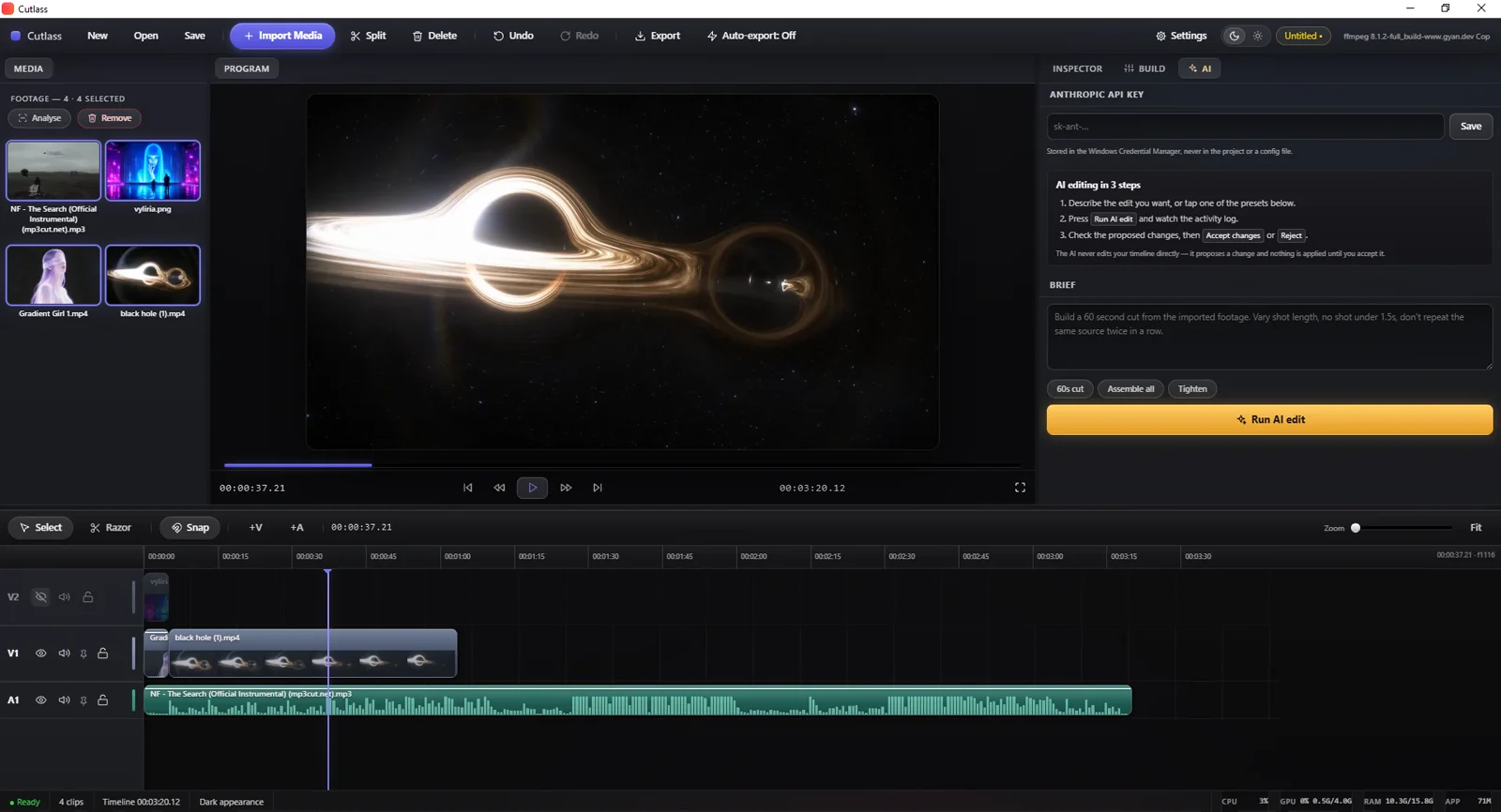Image resolution: width=1501 pixels, height=812 pixels.
Task: Jump to end of program
Action: pyautogui.click(x=598, y=488)
